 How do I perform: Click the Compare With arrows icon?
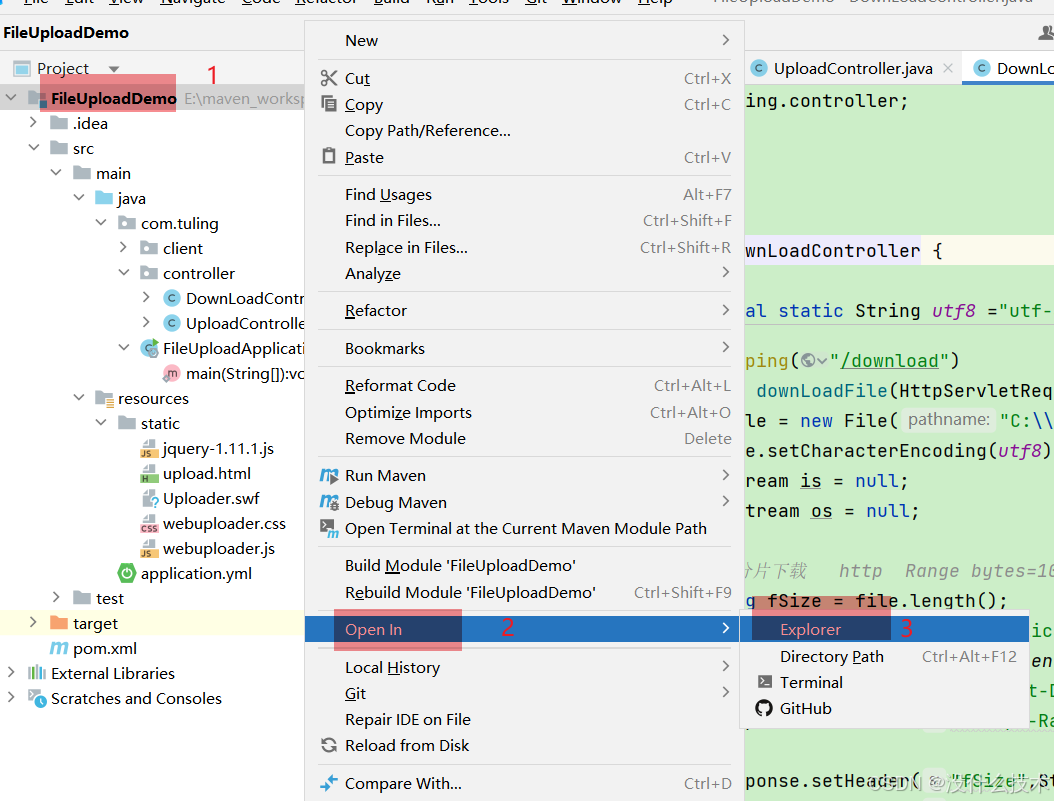pyautogui.click(x=329, y=783)
